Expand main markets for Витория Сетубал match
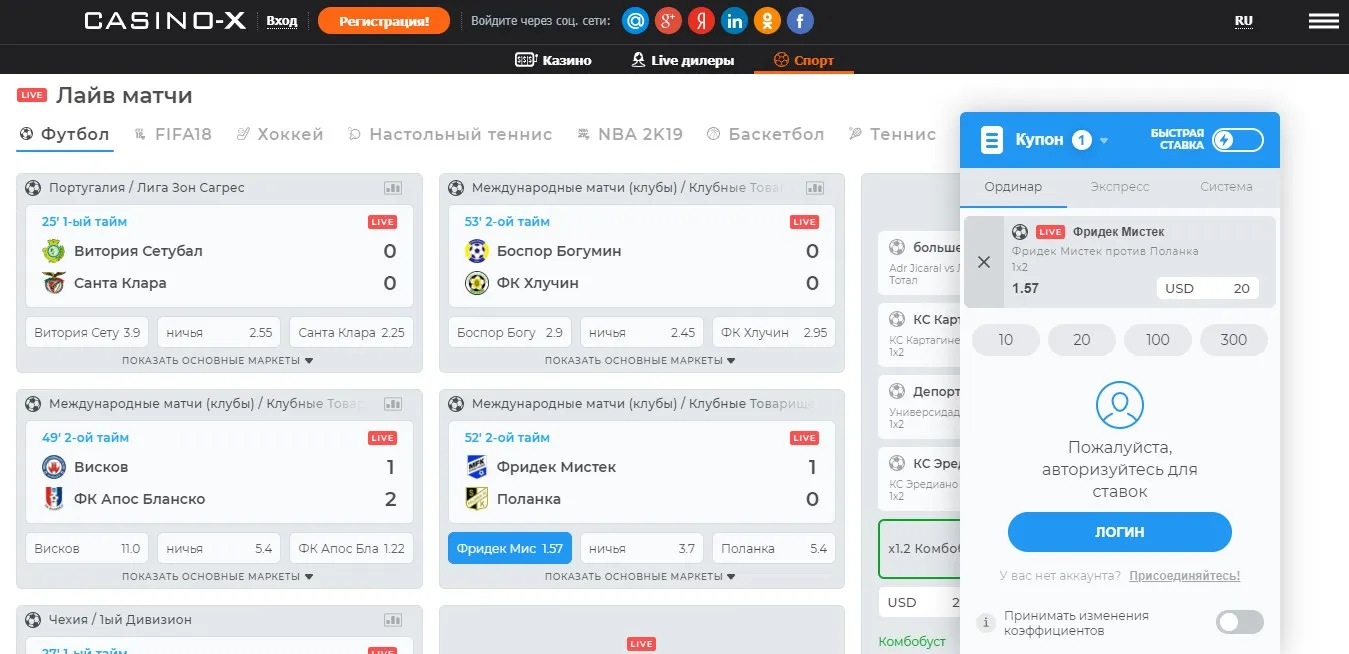The image size is (1349, 654). click(x=218, y=361)
